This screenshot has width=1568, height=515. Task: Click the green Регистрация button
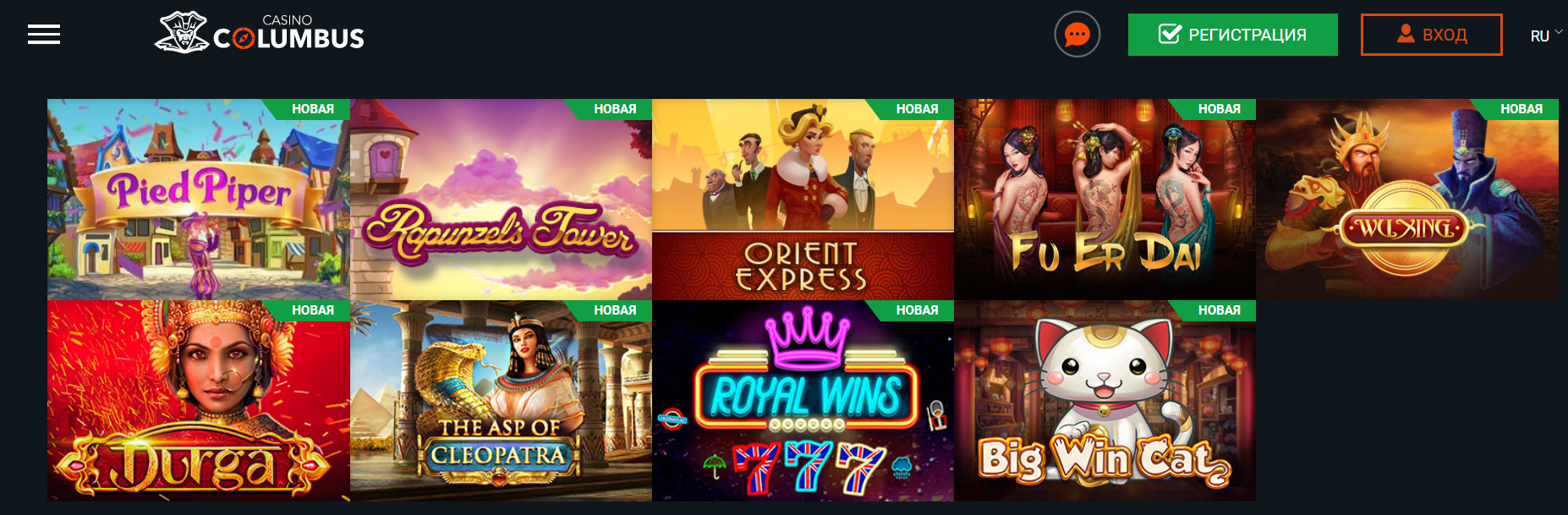pyautogui.click(x=1233, y=35)
